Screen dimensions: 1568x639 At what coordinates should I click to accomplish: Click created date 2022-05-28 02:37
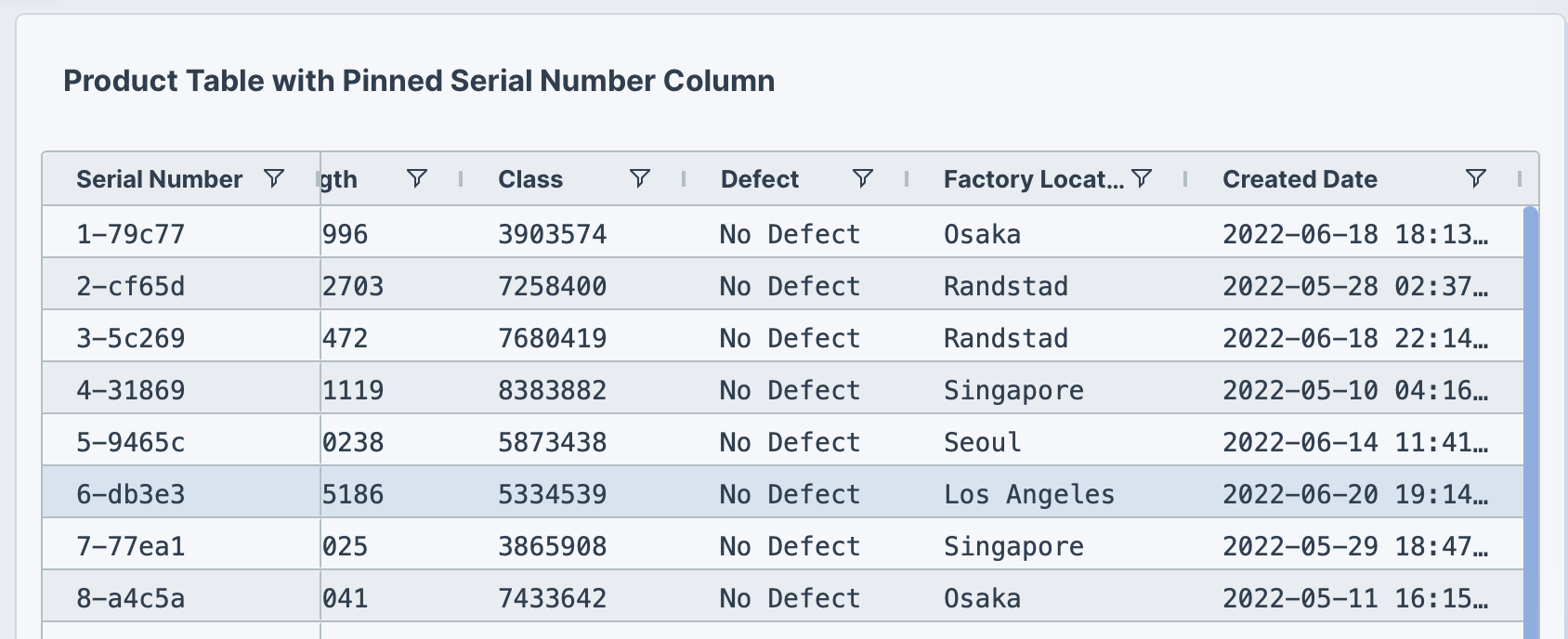[x=1355, y=286]
